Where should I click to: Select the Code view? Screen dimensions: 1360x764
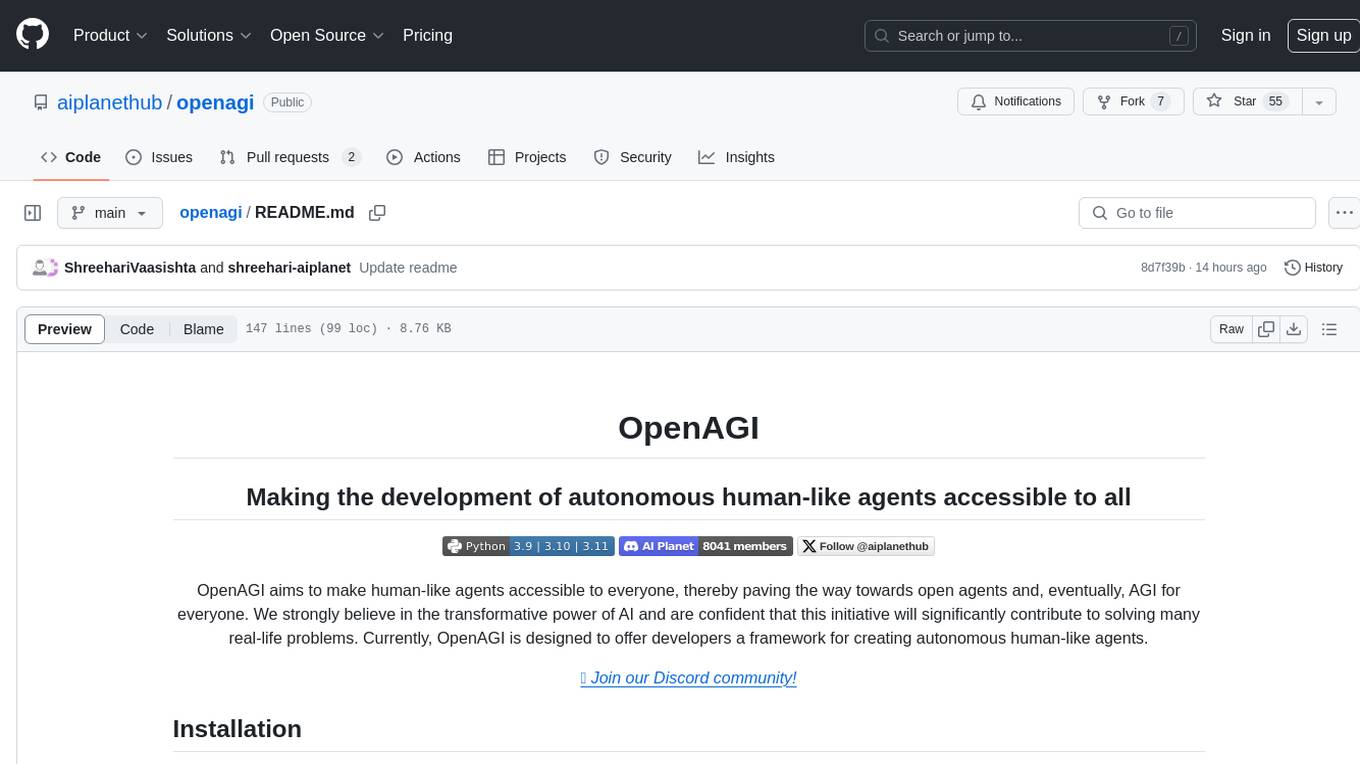click(x=137, y=329)
